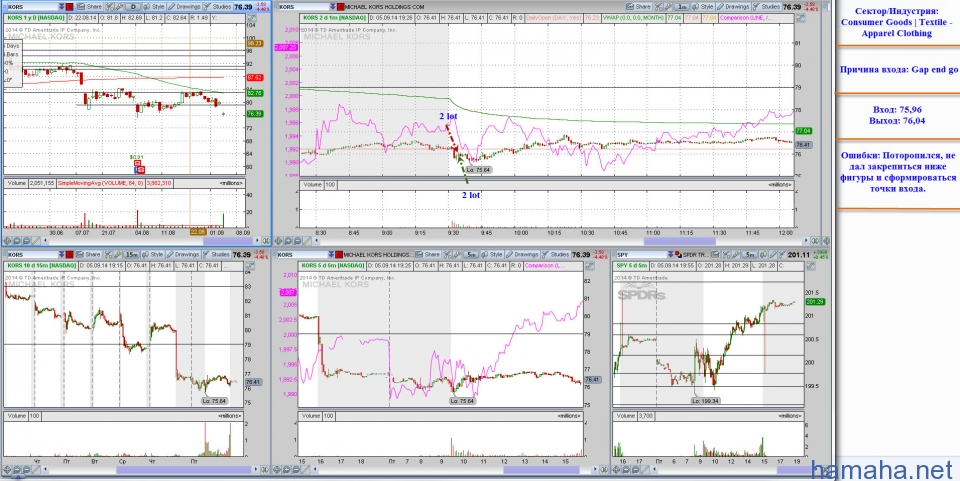
Task: Click red link color square in 1m chart
Action: (340, 7)
